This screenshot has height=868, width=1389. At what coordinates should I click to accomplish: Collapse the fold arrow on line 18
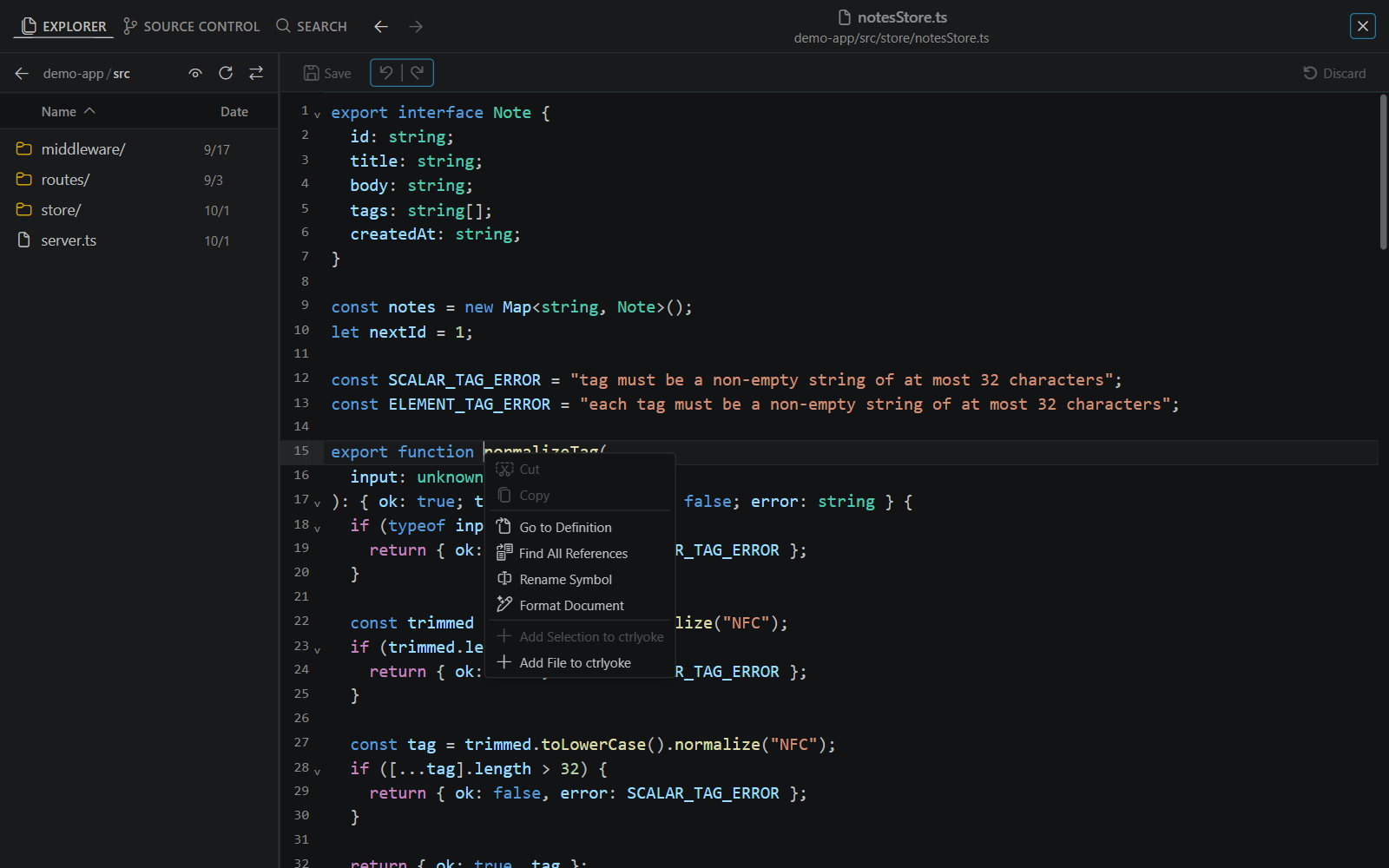coord(317,528)
